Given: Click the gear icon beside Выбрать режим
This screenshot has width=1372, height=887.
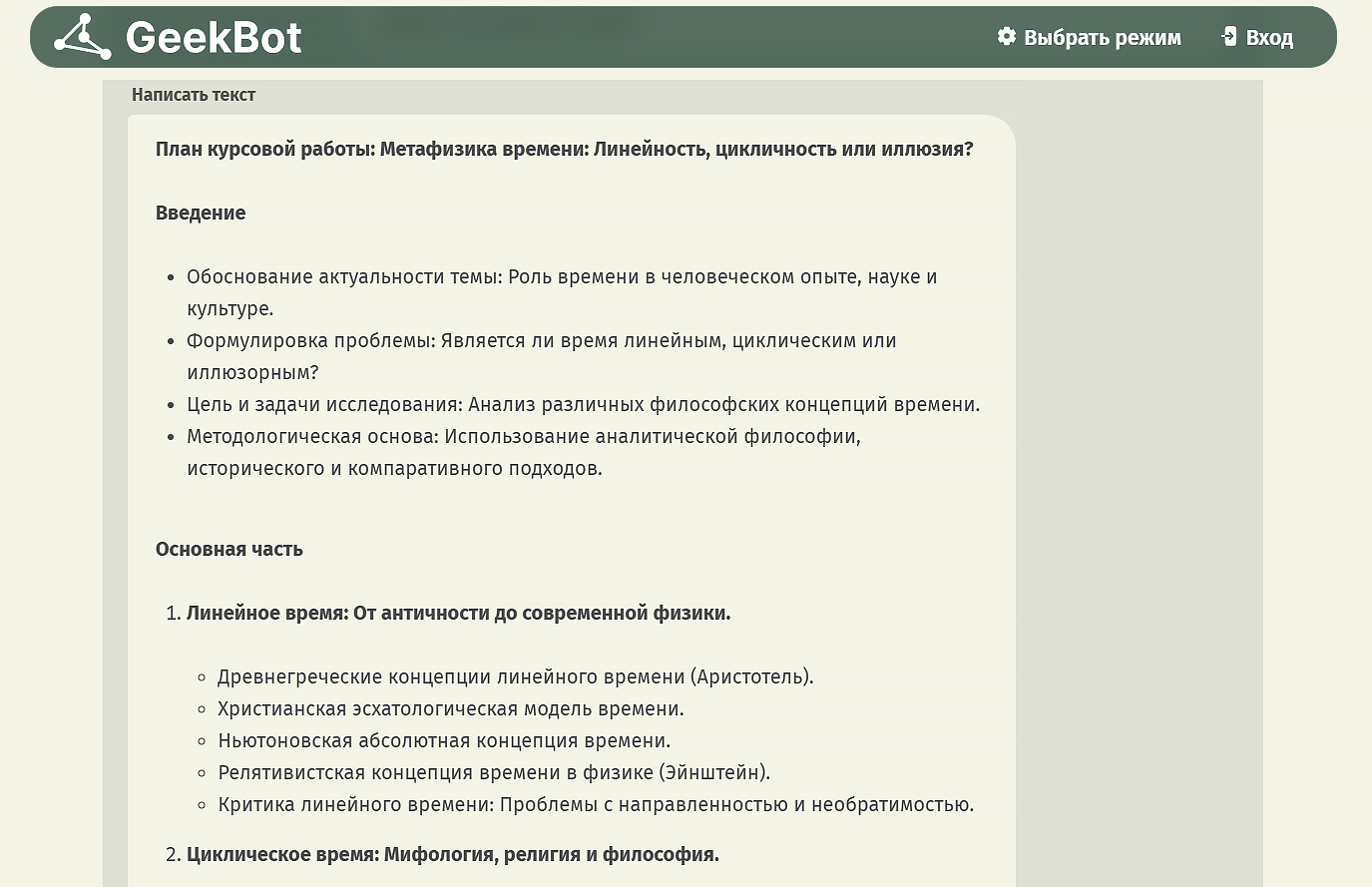Looking at the screenshot, I should point(1006,37).
